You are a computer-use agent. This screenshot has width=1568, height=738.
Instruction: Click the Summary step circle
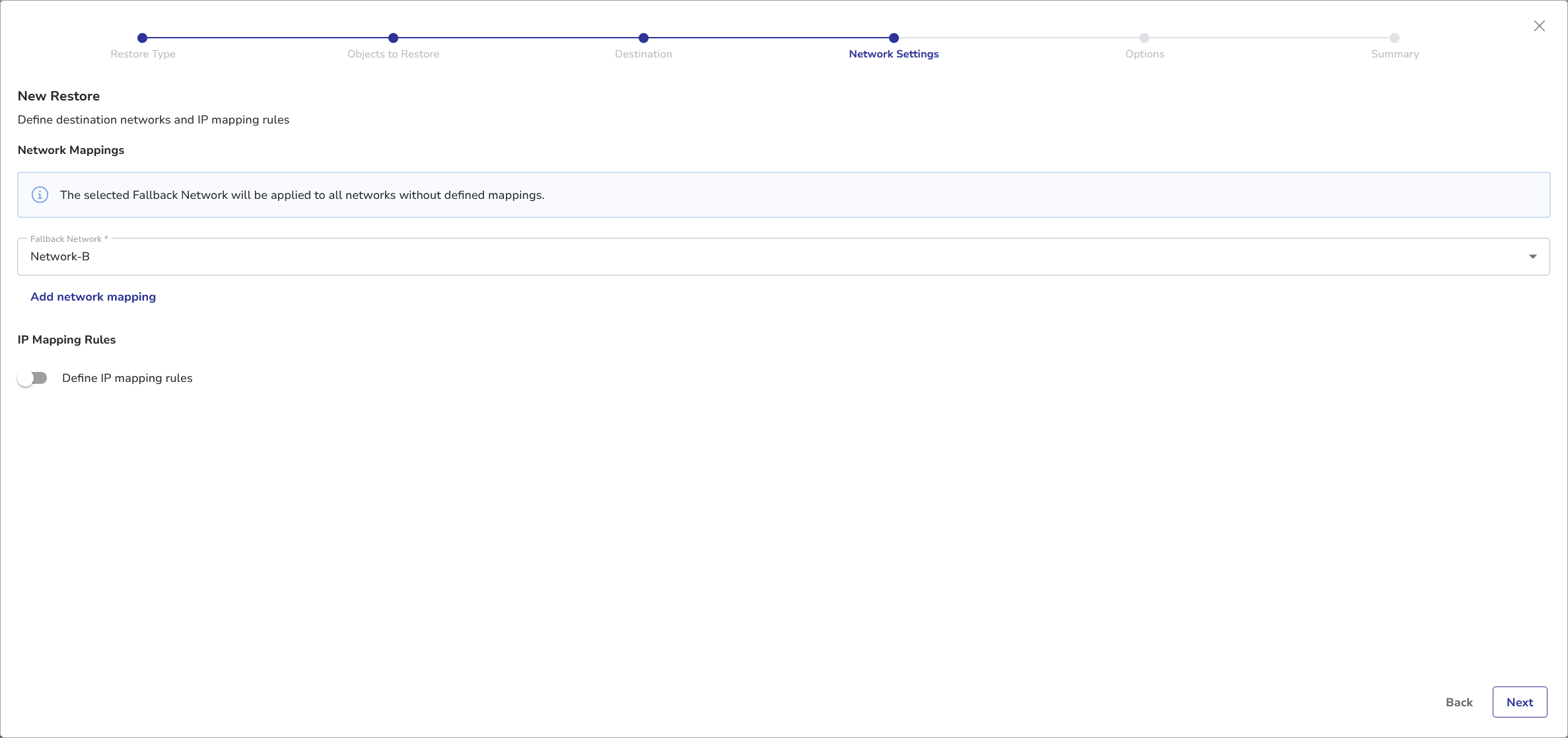[1394, 38]
